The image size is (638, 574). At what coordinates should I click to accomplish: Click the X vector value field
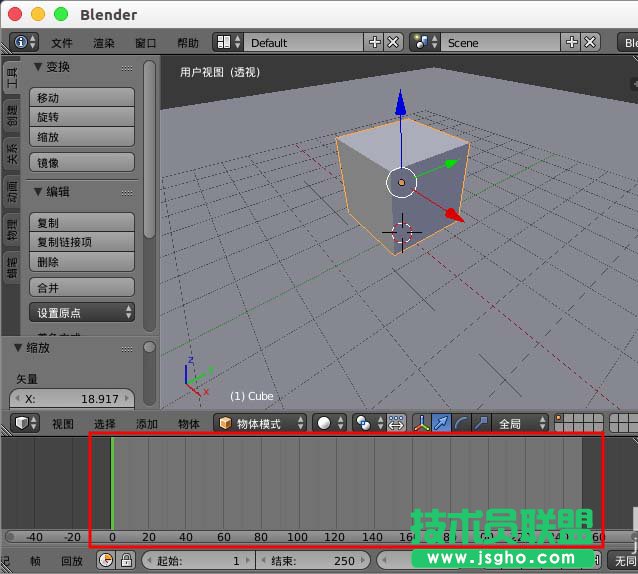pyautogui.click(x=72, y=398)
